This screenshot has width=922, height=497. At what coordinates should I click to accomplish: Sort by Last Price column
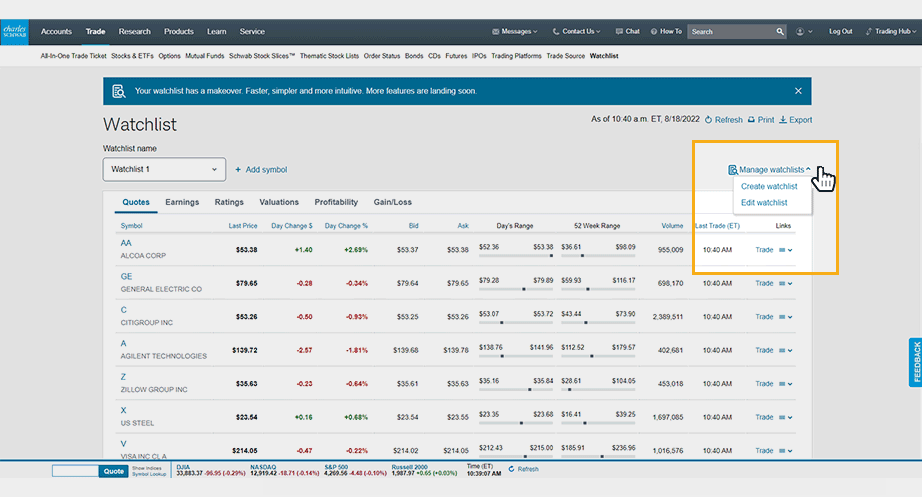(x=243, y=226)
